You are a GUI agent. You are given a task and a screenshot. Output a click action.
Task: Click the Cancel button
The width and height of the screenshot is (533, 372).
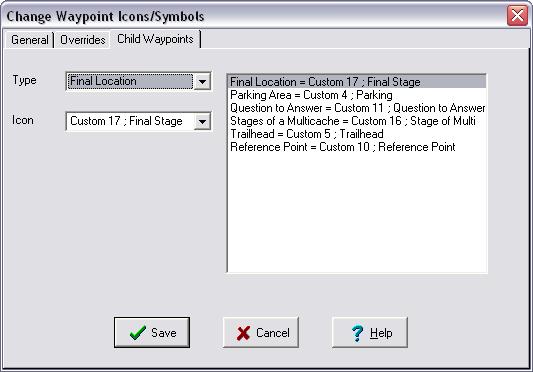point(261,333)
